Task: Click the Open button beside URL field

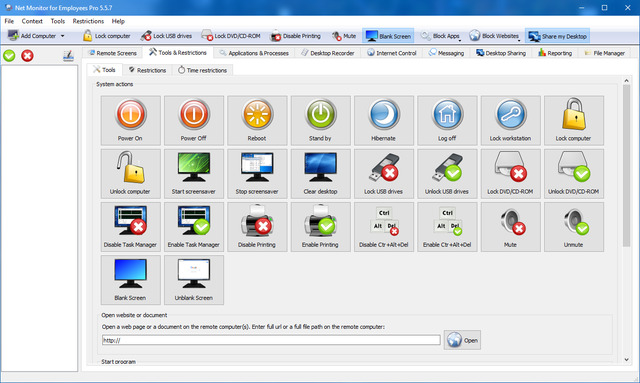Action: pos(462,340)
